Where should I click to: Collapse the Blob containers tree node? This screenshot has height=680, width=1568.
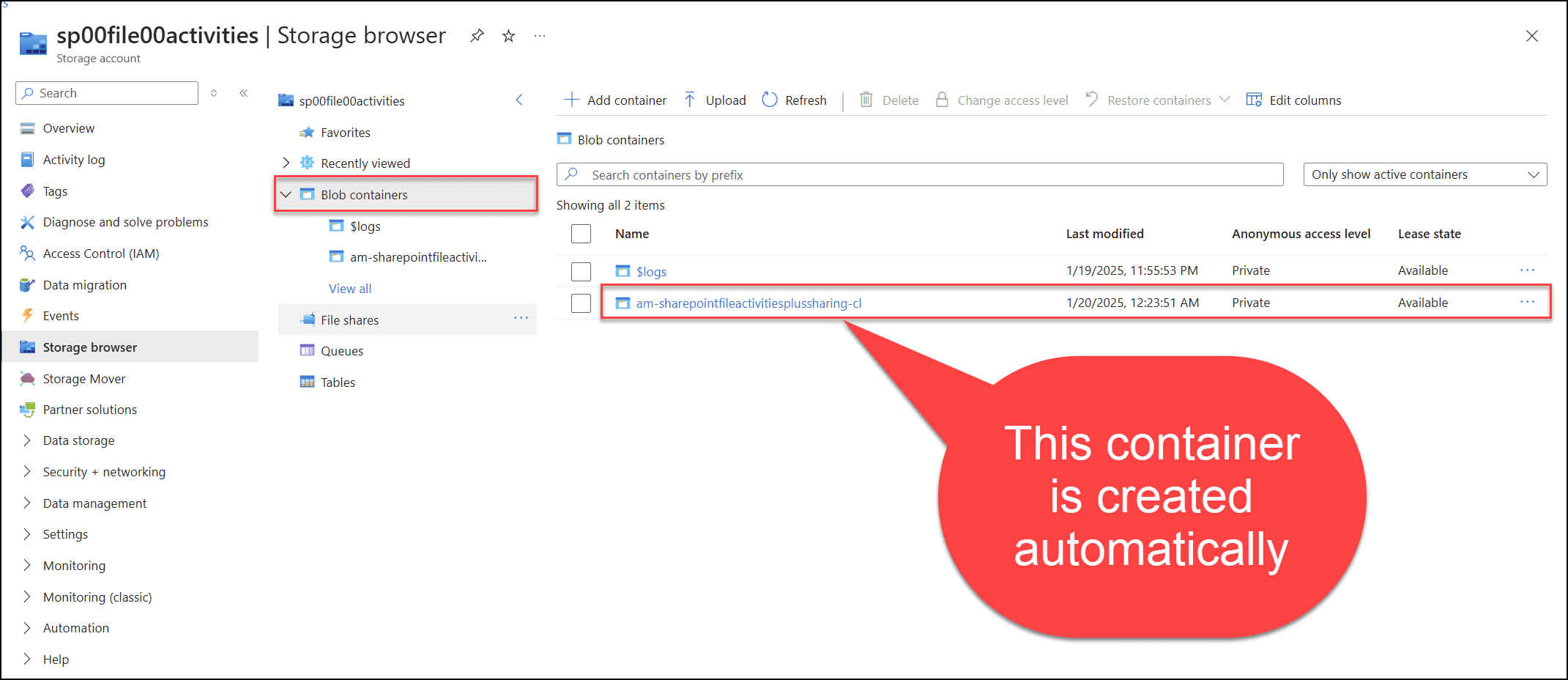click(286, 194)
